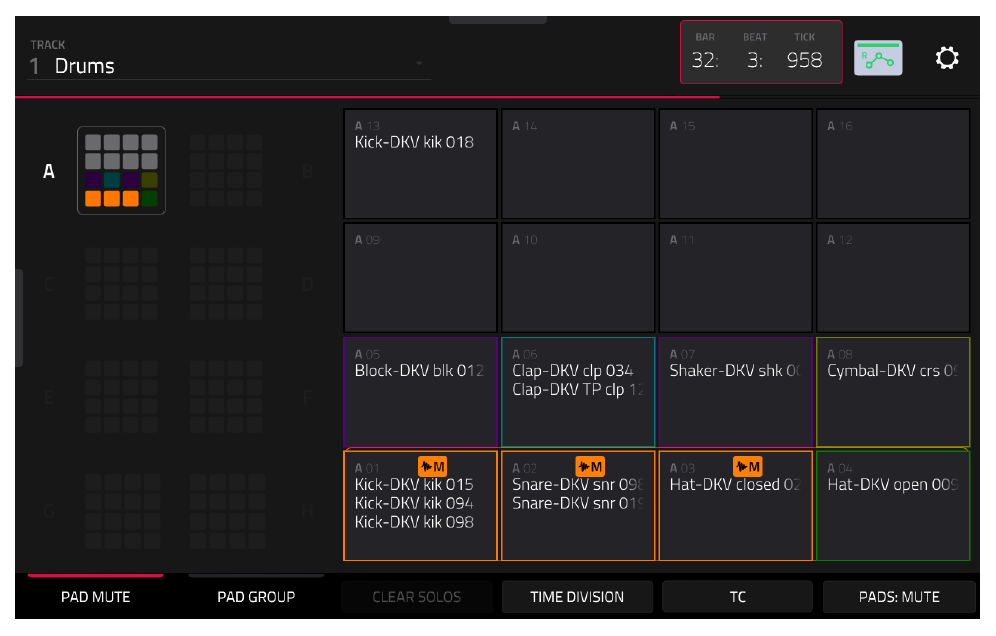This screenshot has width=996, height=636.
Task: Mute pad A06 Clap-DKV clp 034
Action: click(577, 392)
